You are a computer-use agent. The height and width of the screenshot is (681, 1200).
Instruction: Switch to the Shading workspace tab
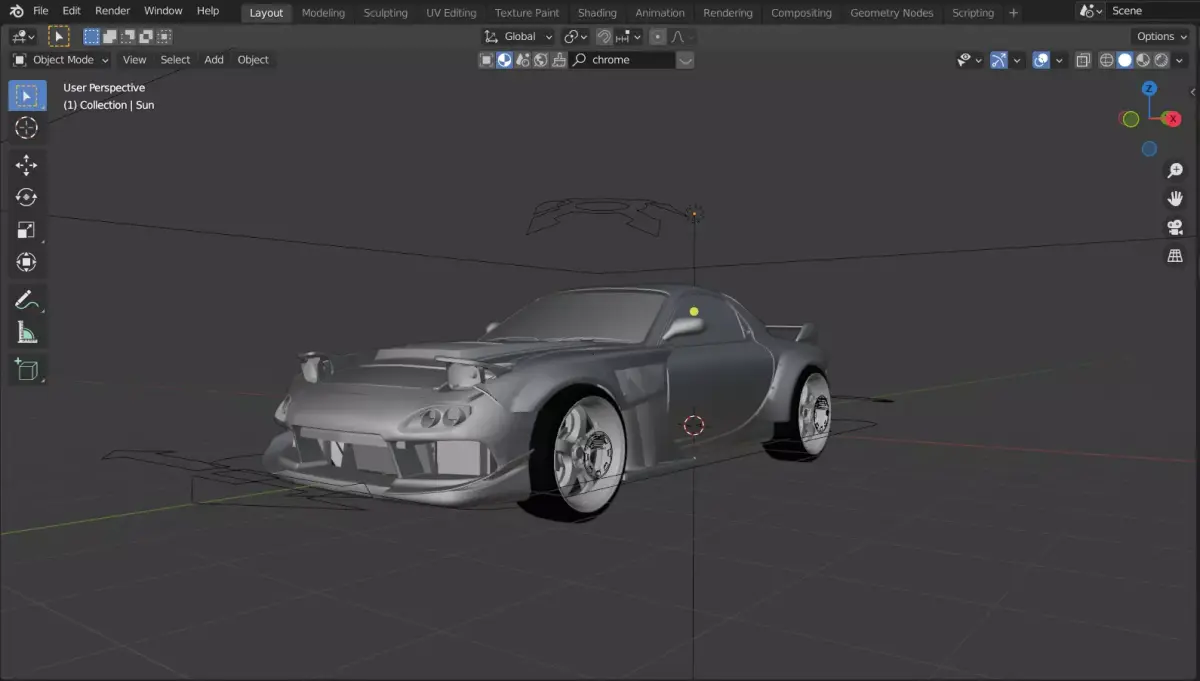pyautogui.click(x=597, y=13)
